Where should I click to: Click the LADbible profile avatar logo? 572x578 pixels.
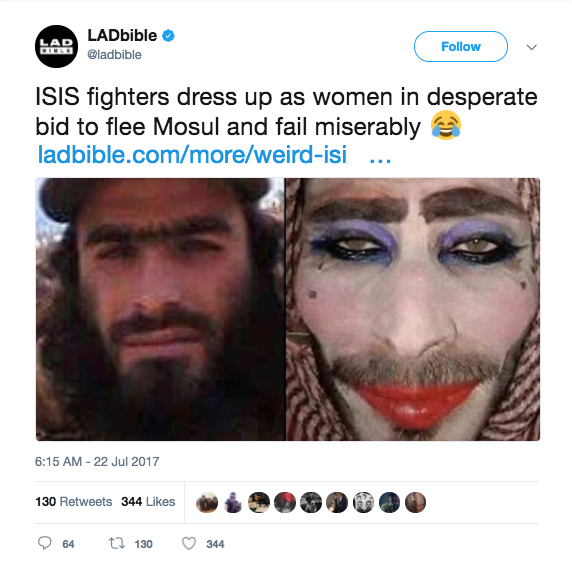pos(56,46)
